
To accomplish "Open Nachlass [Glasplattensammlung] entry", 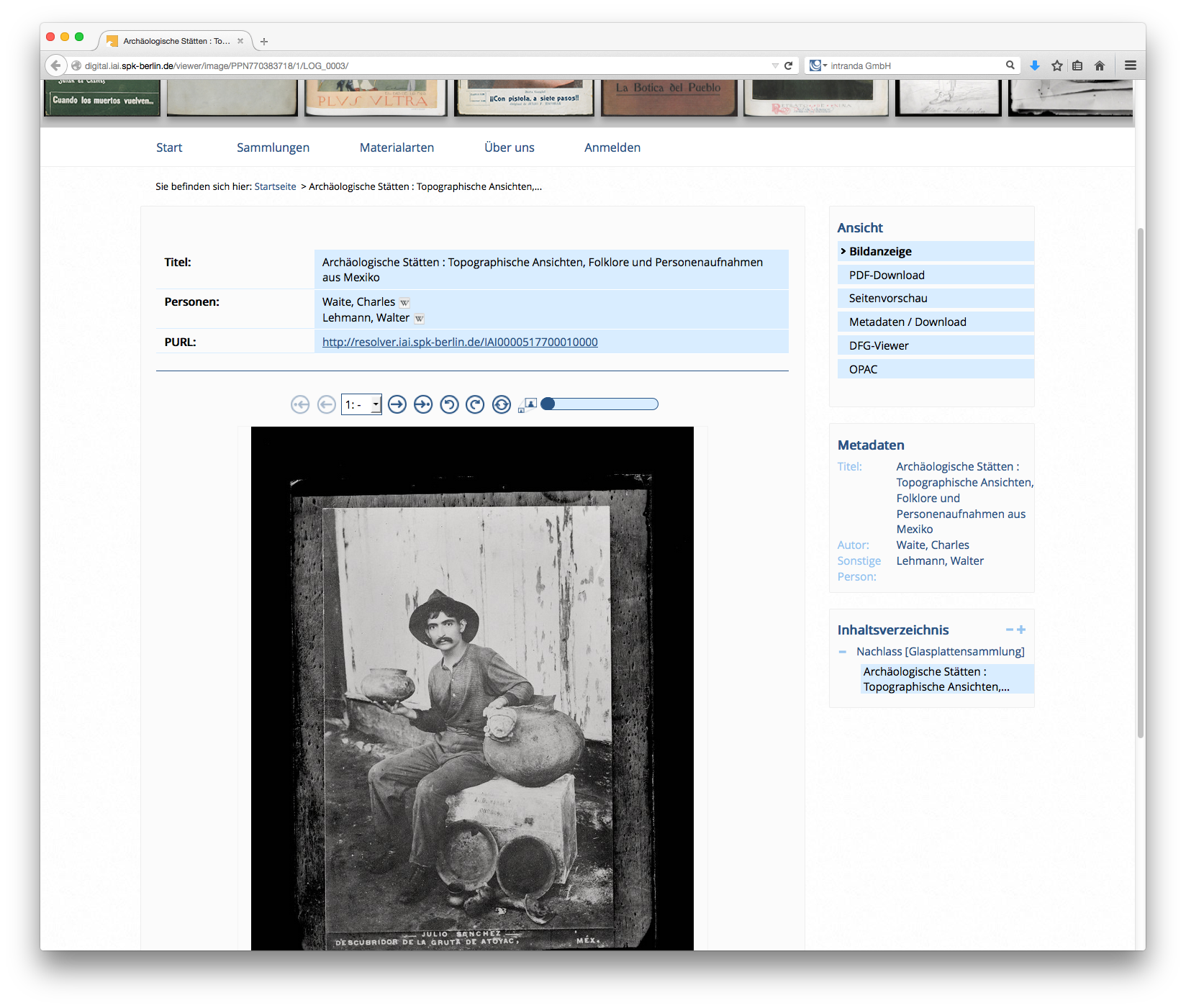I will (940, 651).
